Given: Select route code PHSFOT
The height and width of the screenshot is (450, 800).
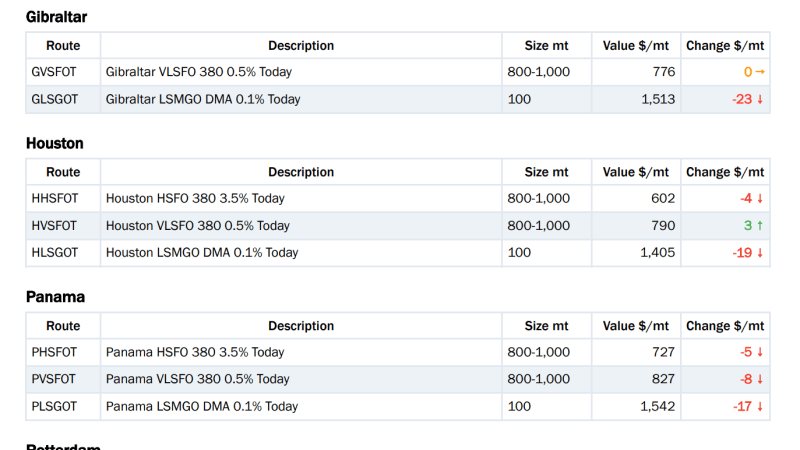Looking at the screenshot, I should point(54,352).
